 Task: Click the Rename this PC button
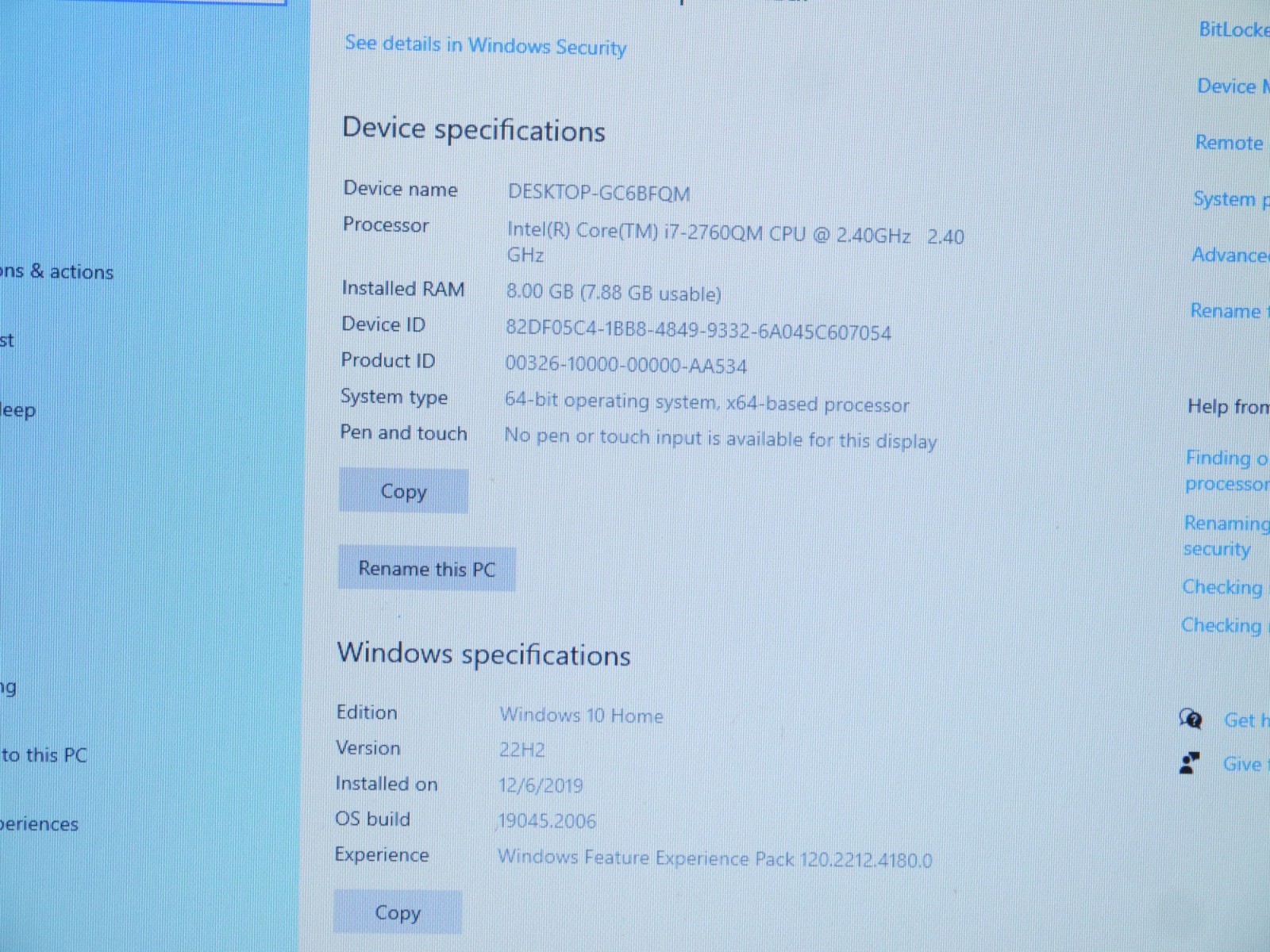tap(426, 569)
